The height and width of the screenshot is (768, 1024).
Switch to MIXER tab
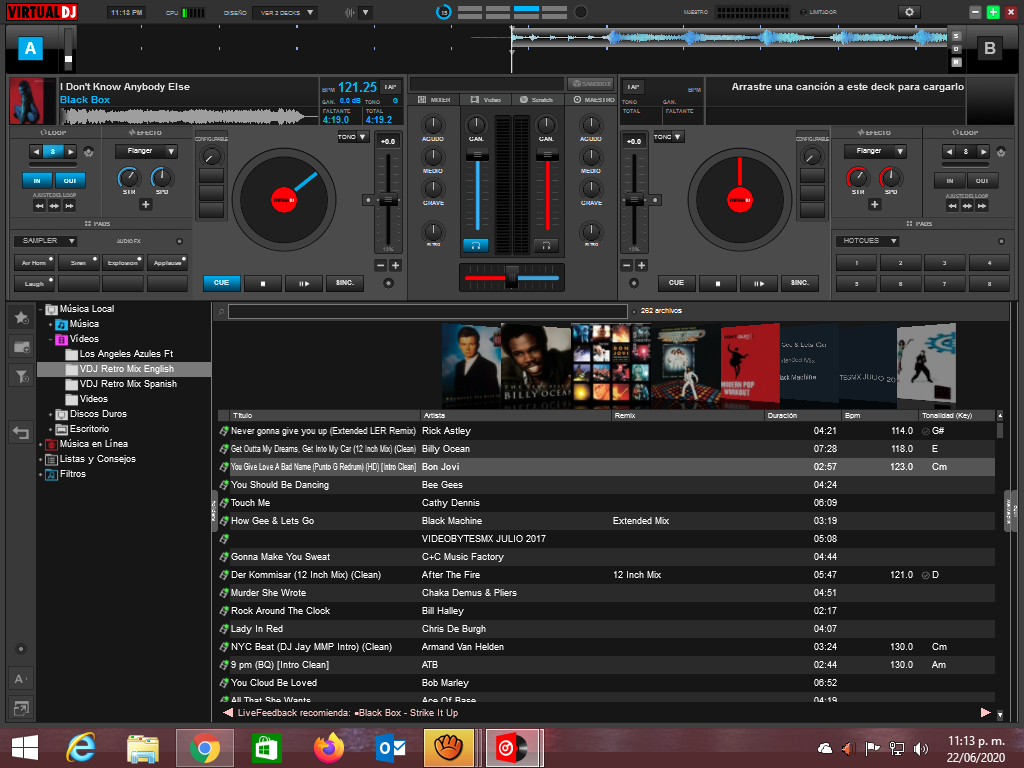(434, 100)
